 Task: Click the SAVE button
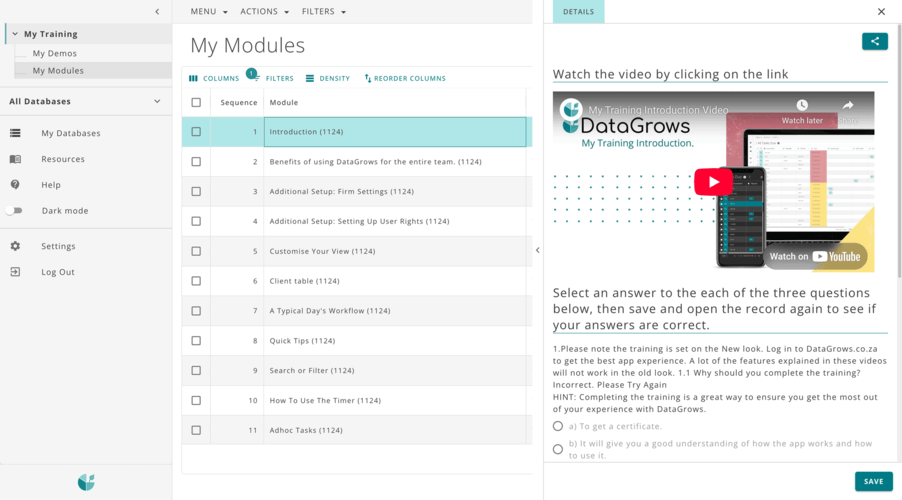click(873, 481)
